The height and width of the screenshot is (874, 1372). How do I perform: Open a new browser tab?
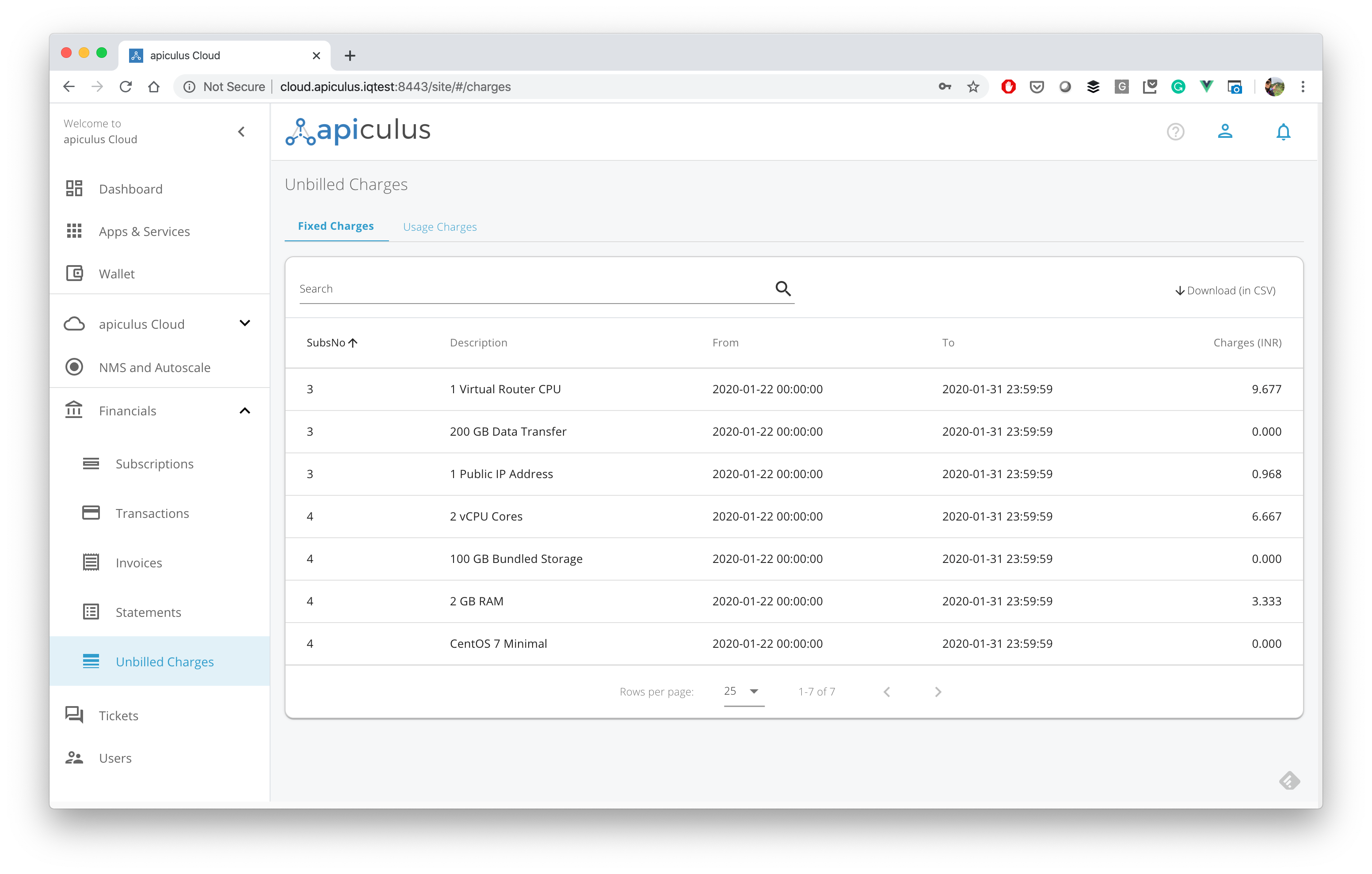coord(350,55)
